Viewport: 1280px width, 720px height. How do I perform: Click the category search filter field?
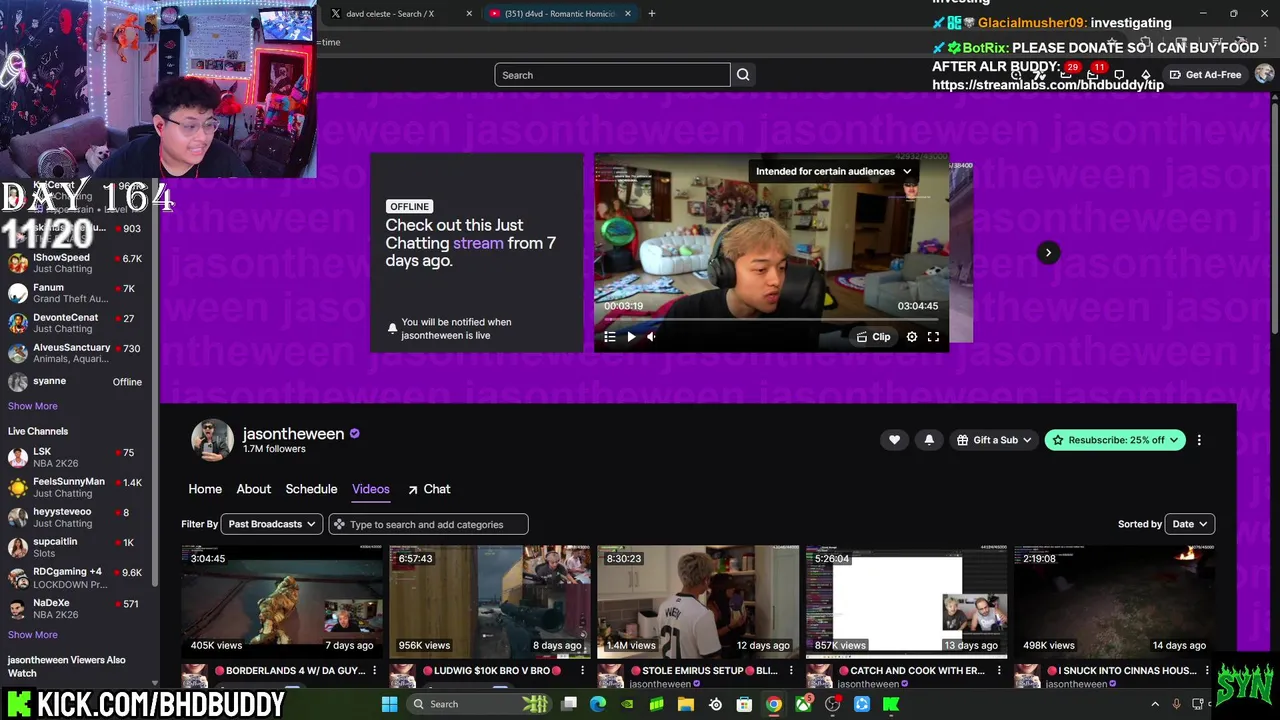pyautogui.click(x=428, y=524)
